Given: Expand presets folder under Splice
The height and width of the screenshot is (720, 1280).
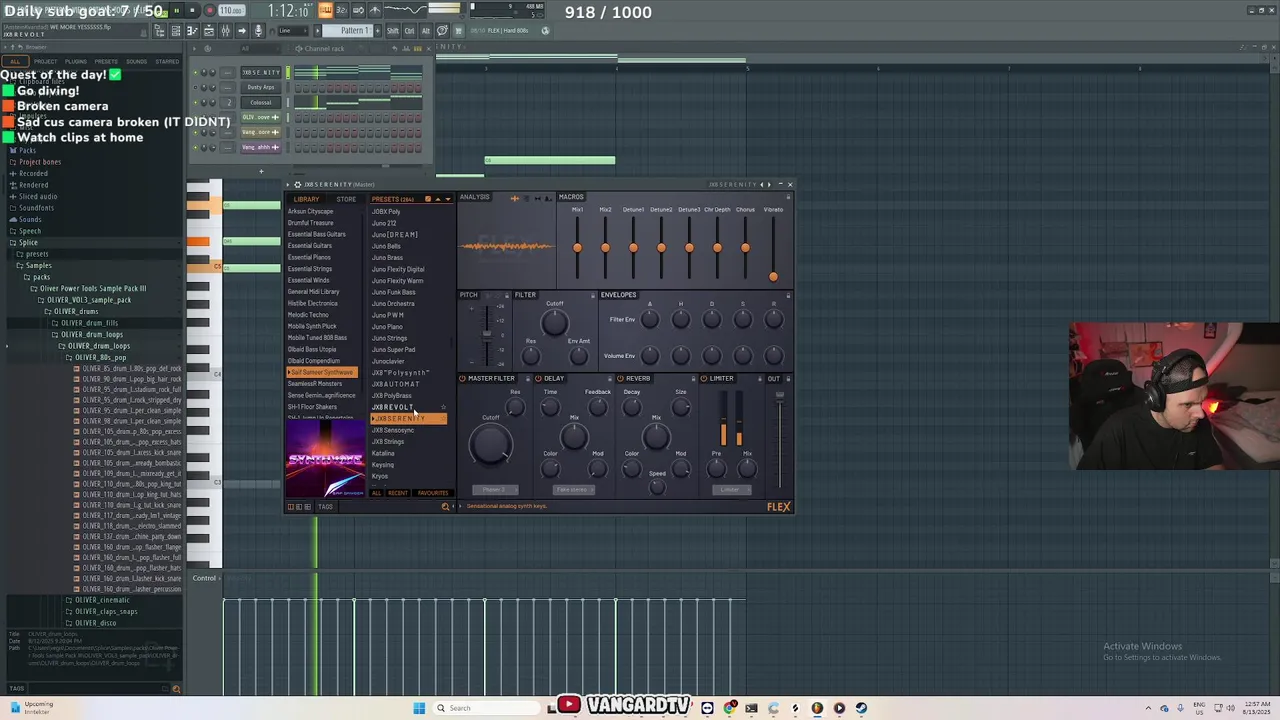Looking at the screenshot, I should (x=36, y=254).
